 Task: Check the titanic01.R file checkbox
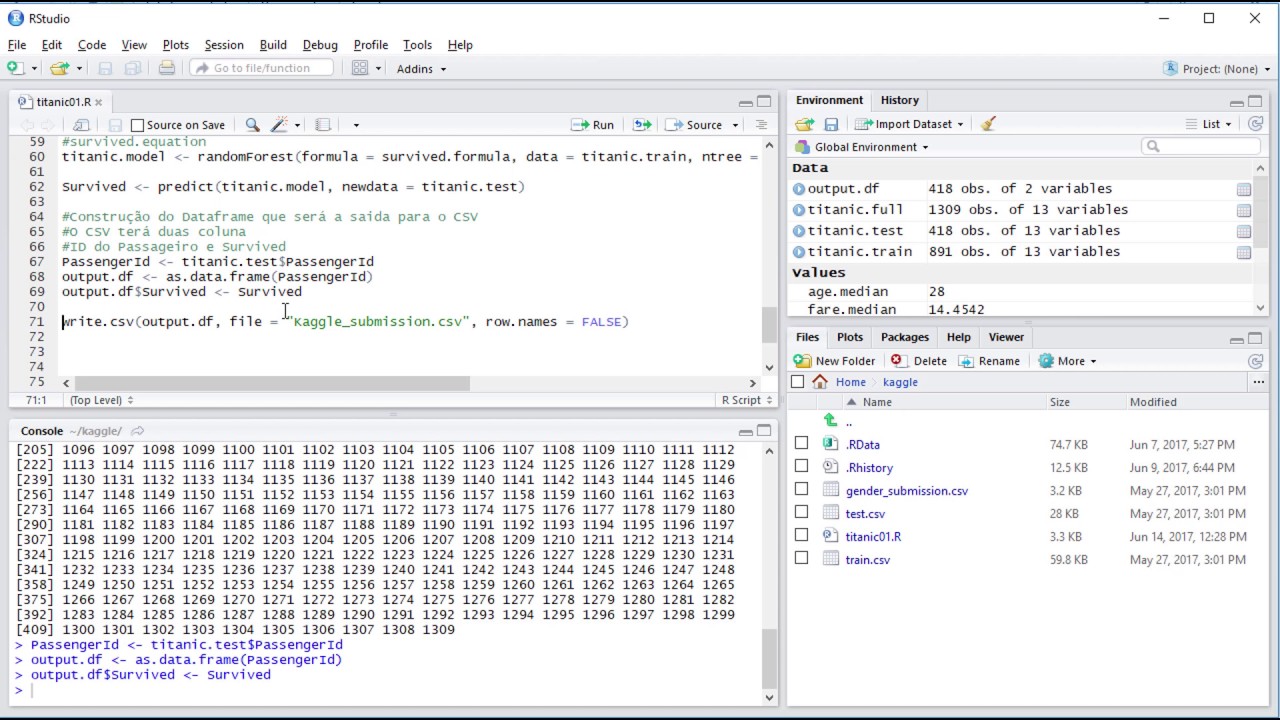pyautogui.click(x=801, y=536)
